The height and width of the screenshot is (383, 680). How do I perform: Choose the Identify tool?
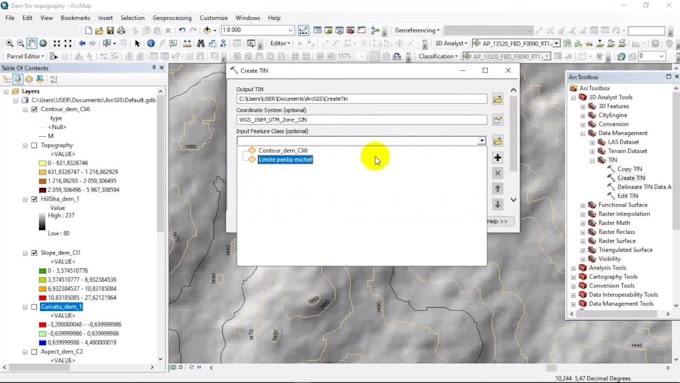pyautogui.click(x=151, y=43)
